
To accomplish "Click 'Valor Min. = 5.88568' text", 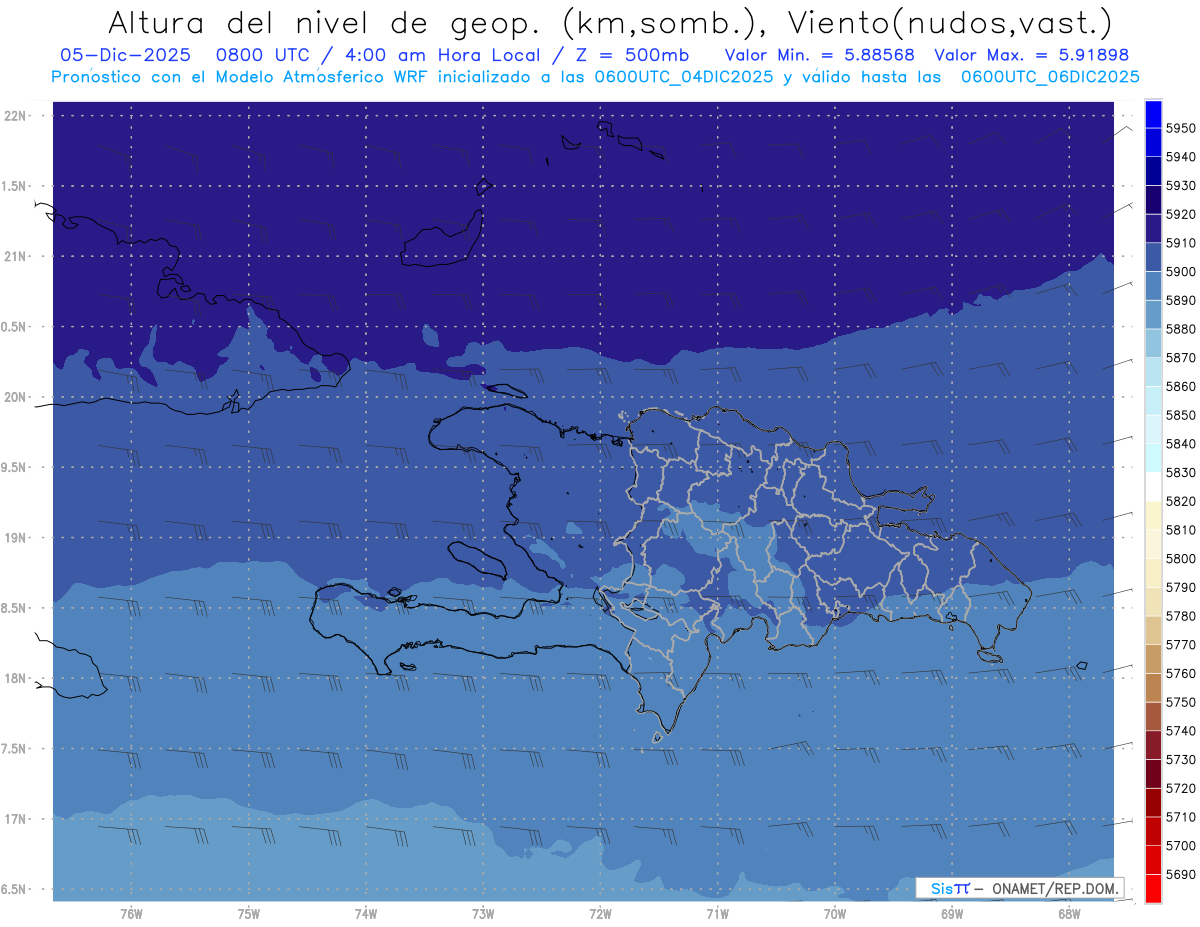I will pyautogui.click(x=820, y=55).
